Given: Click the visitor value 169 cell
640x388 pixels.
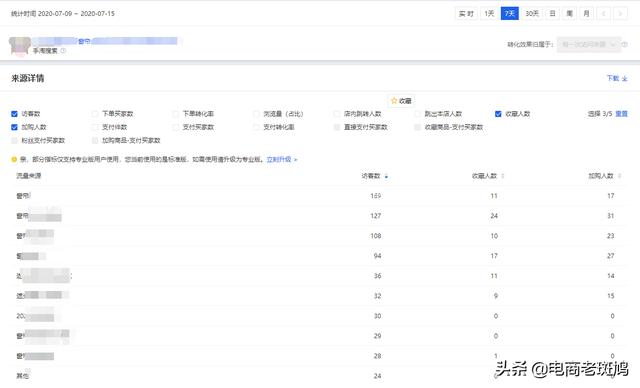Looking at the screenshot, I should (376, 196).
